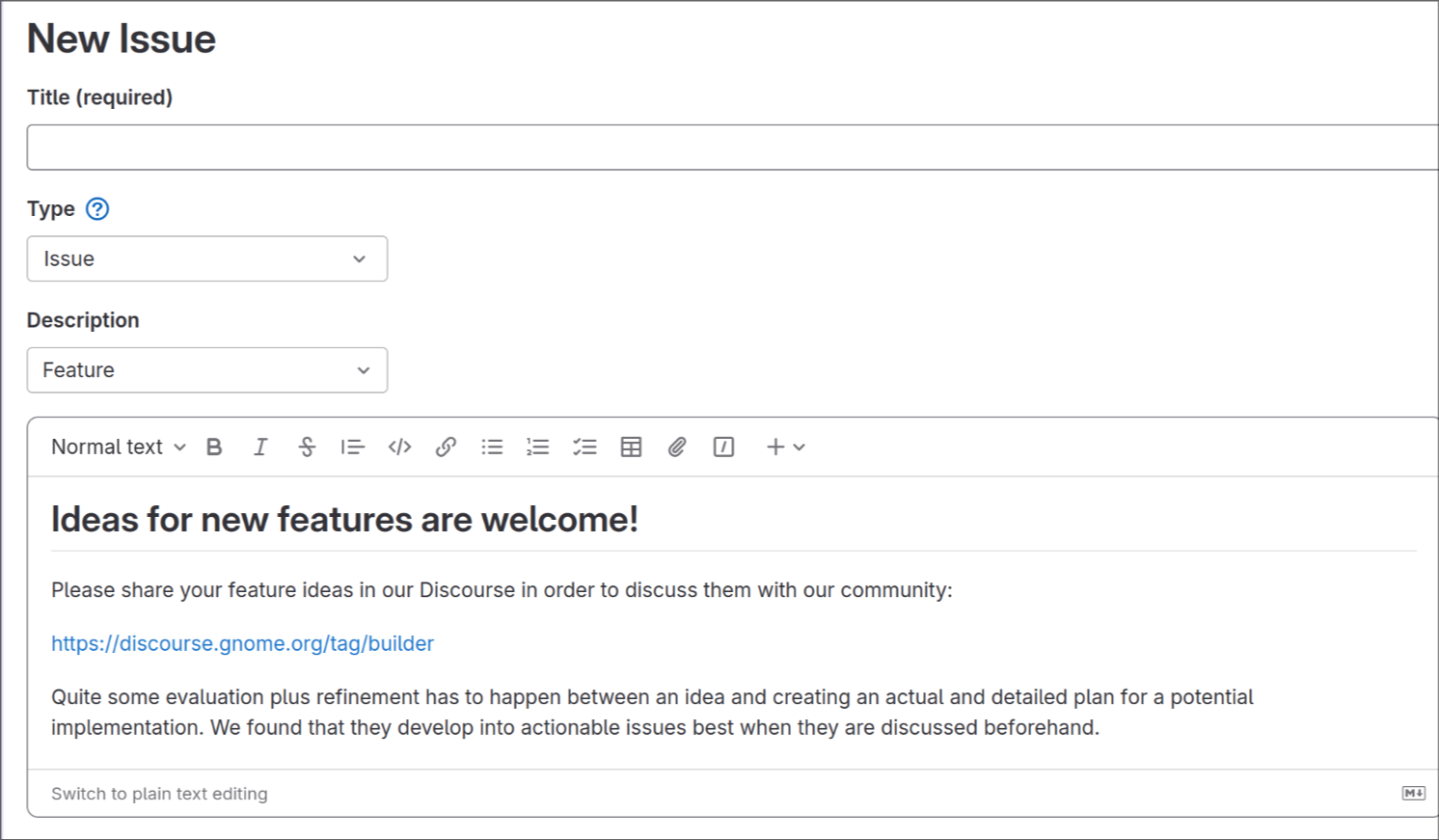1439x840 pixels.
Task: Apply bold formatting in editor toolbar
Action: [214, 447]
